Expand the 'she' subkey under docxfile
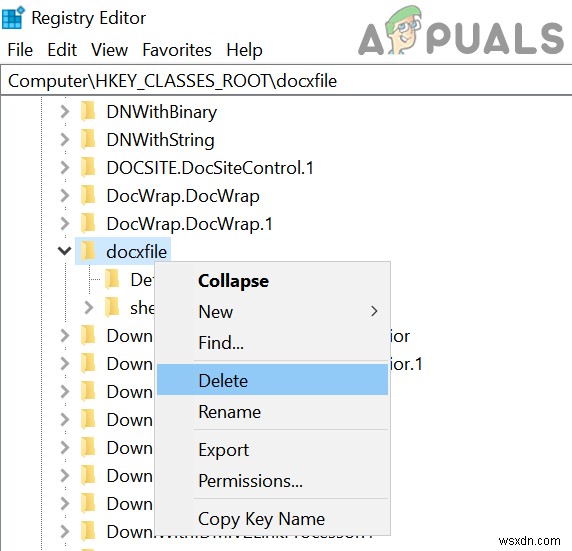The width and height of the screenshot is (572, 551). click(x=88, y=308)
